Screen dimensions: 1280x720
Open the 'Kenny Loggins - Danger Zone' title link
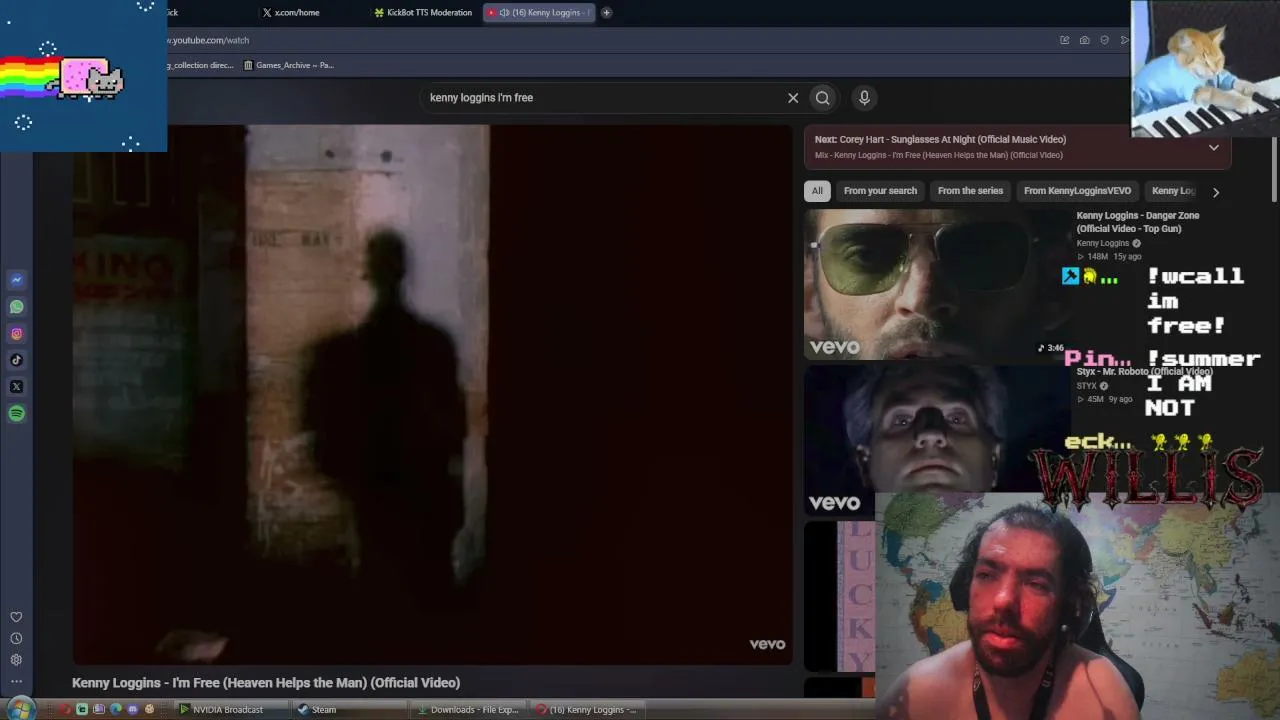1138,222
